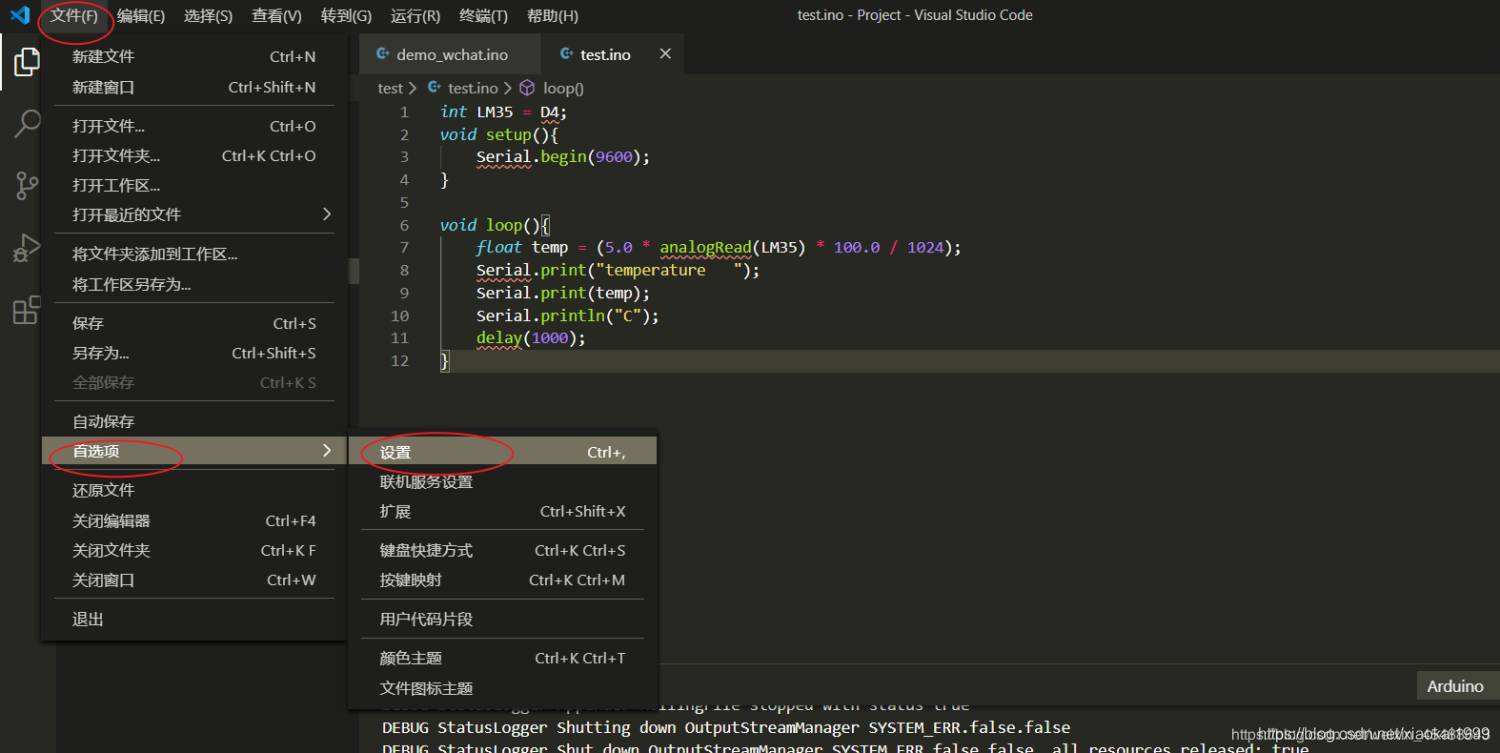
Task: Choose 还原文件 menu entry
Action: point(194,490)
